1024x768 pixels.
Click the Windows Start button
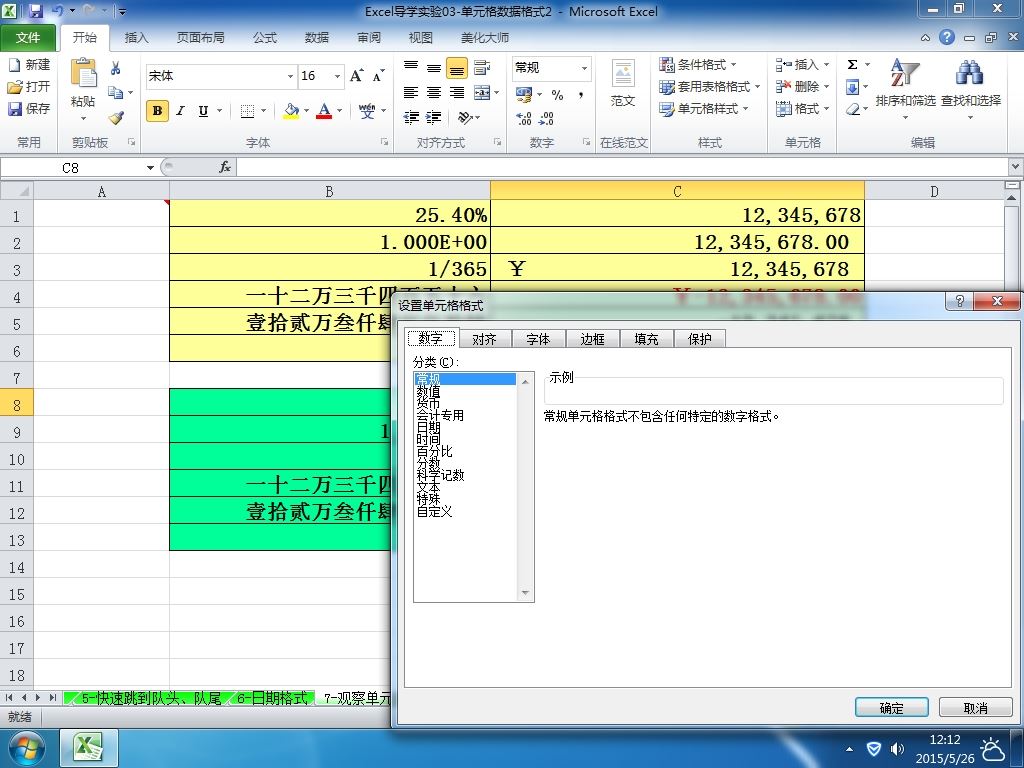[26, 749]
